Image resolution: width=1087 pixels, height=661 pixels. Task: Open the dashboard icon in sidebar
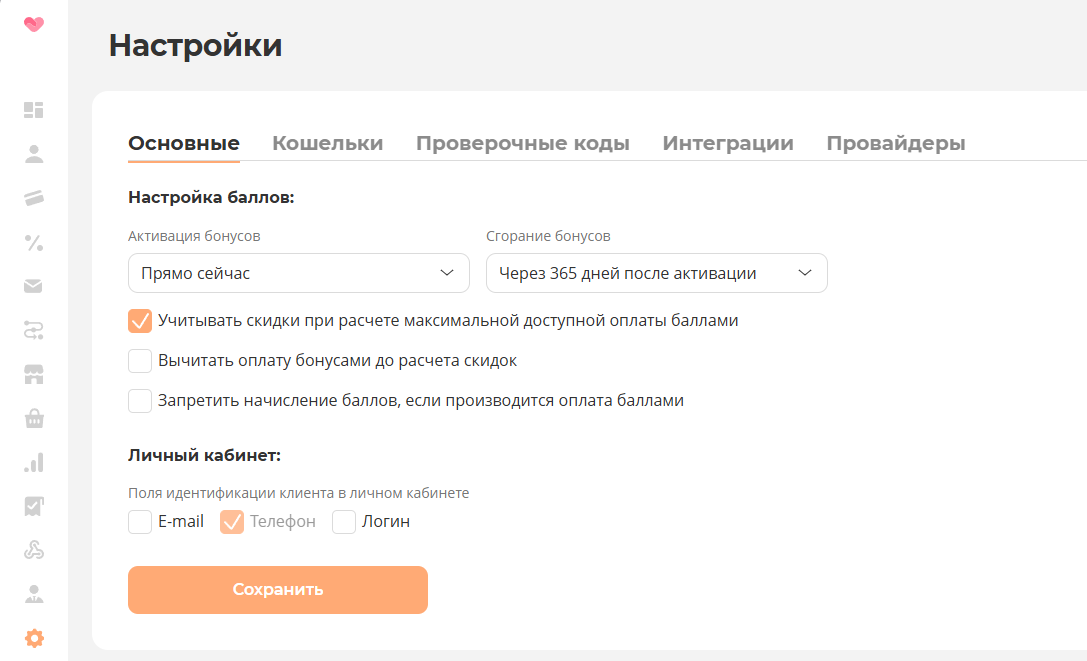(34, 110)
